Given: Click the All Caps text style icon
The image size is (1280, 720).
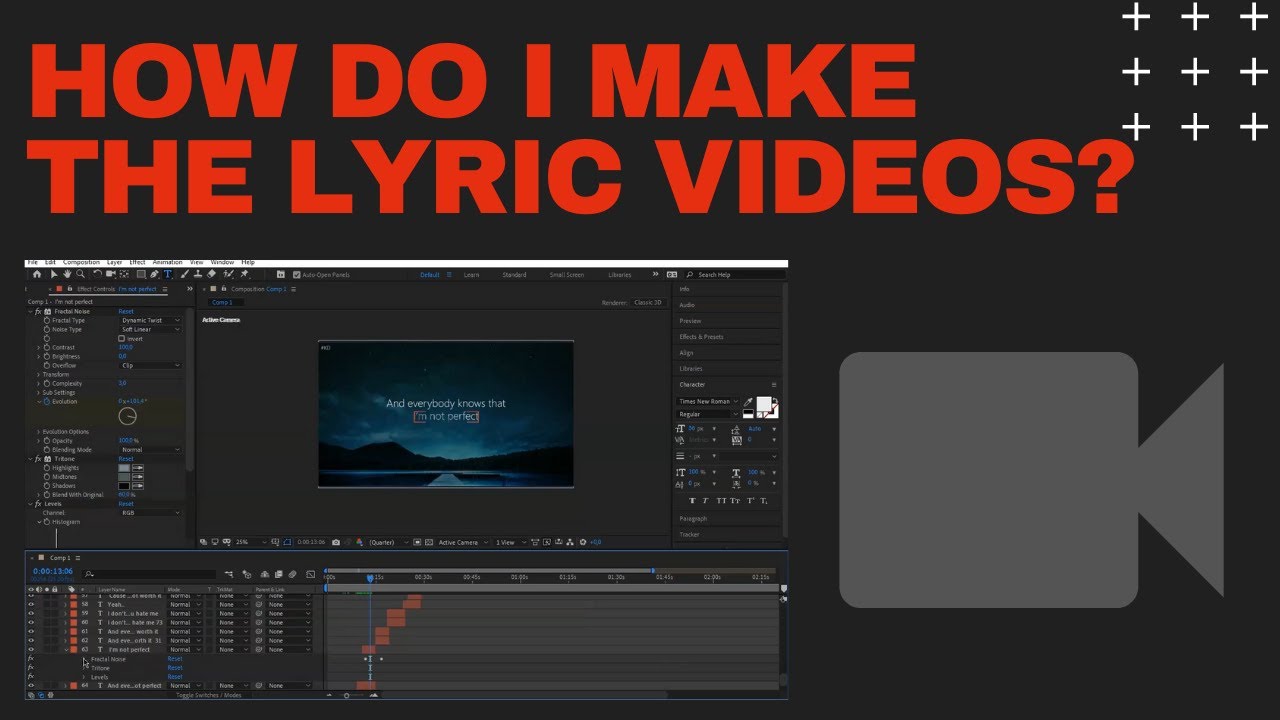Looking at the screenshot, I should click(720, 500).
